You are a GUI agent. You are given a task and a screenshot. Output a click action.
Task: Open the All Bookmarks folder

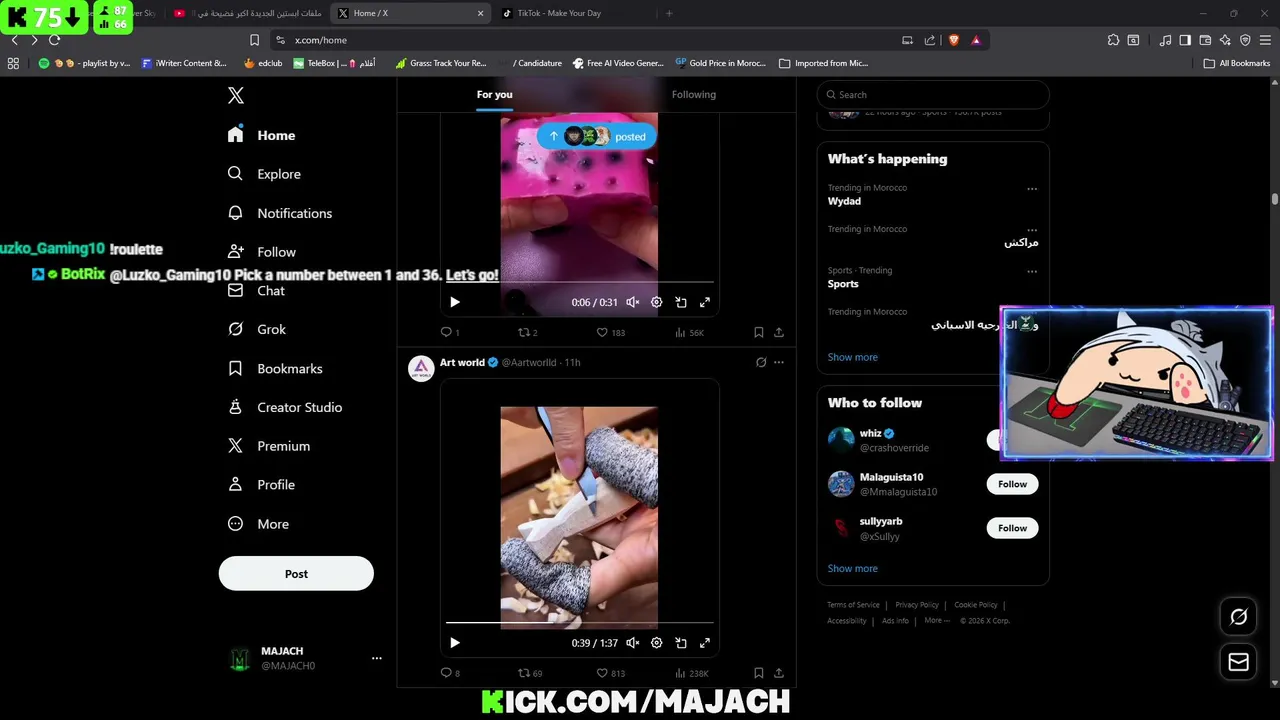click(x=1237, y=63)
